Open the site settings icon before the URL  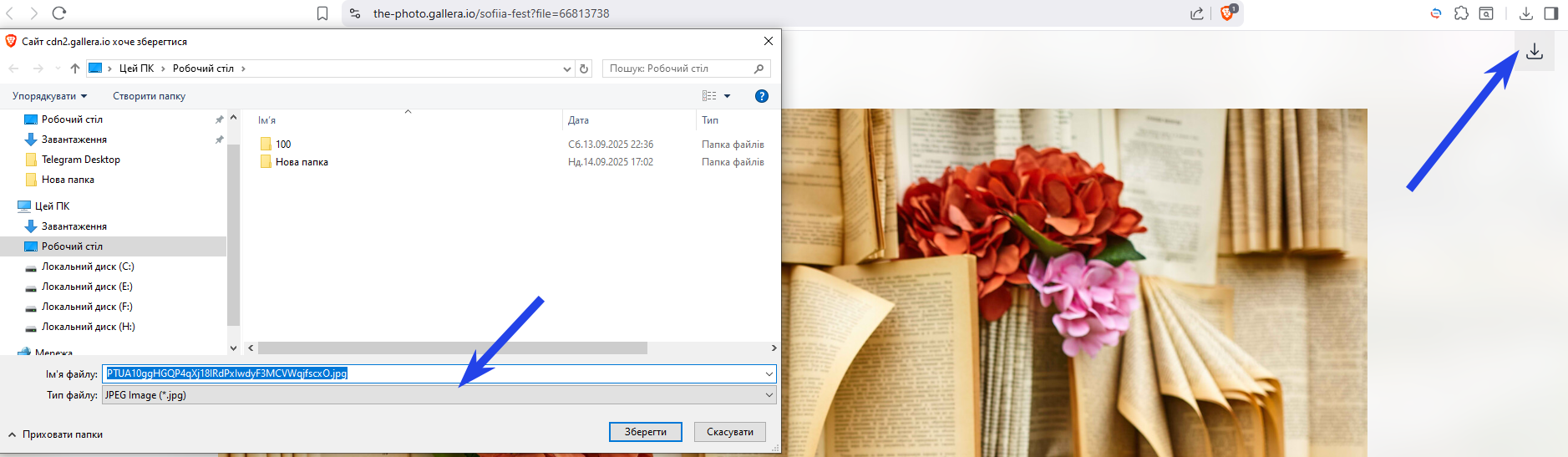[355, 13]
